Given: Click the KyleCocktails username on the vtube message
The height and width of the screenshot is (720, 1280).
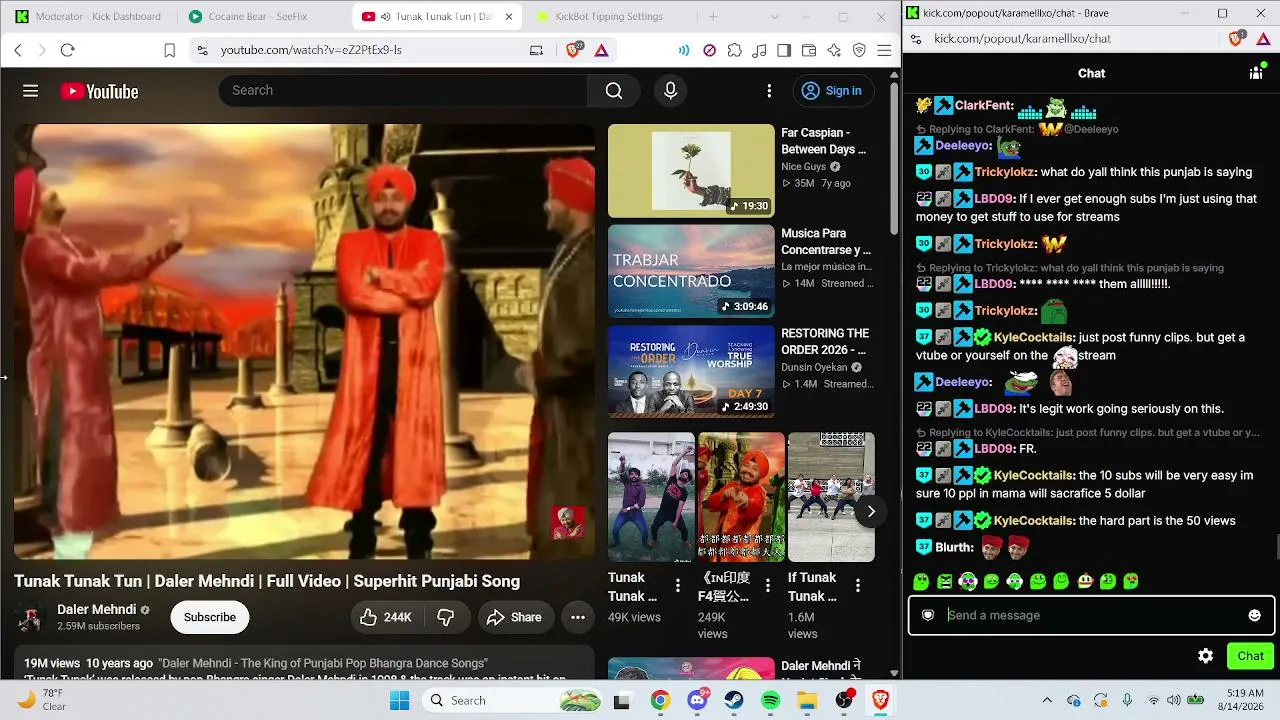Looking at the screenshot, I should (1034, 337).
